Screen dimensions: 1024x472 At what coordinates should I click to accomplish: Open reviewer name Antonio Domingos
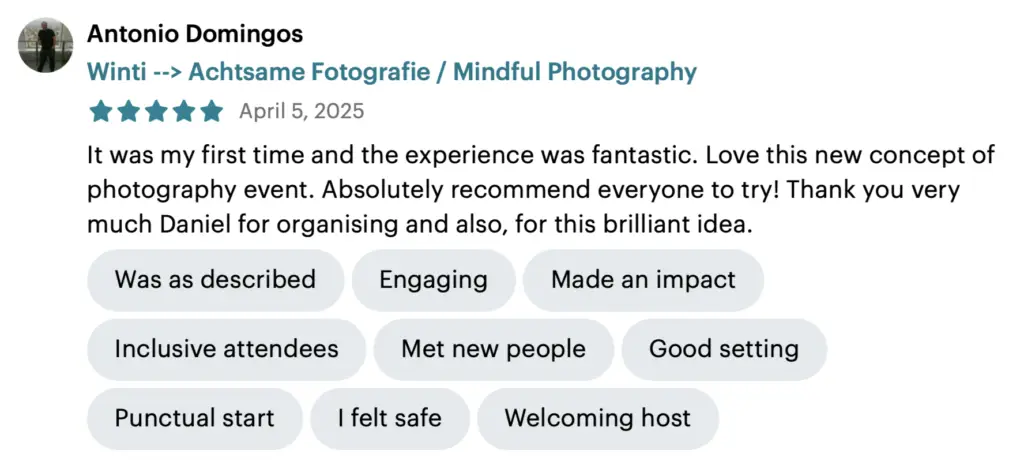point(195,34)
